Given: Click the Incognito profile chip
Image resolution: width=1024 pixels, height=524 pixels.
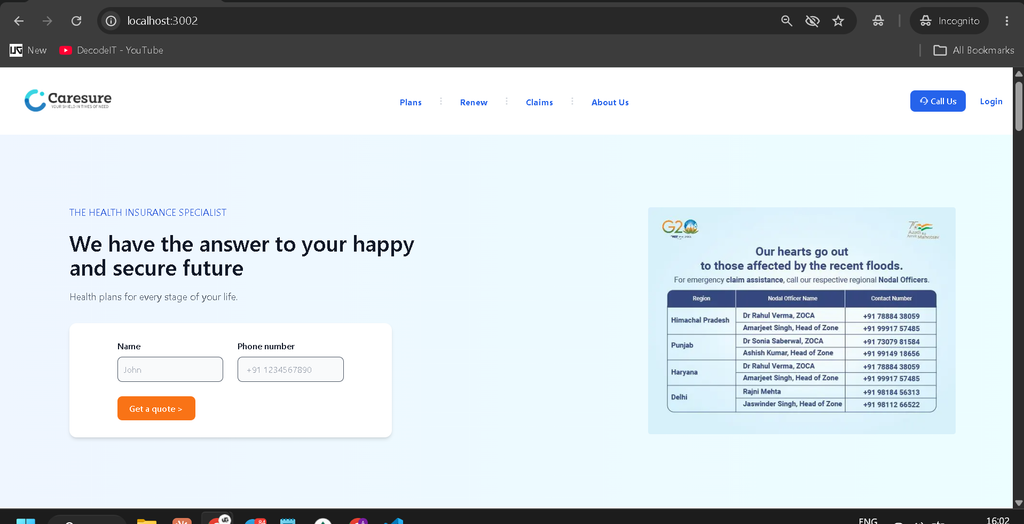Looking at the screenshot, I should (x=950, y=21).
